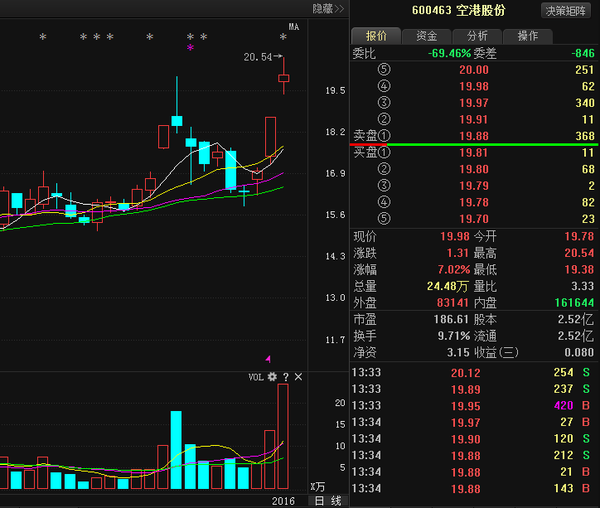
Task: Open the 日线 period selector
Action: [328, 500]
